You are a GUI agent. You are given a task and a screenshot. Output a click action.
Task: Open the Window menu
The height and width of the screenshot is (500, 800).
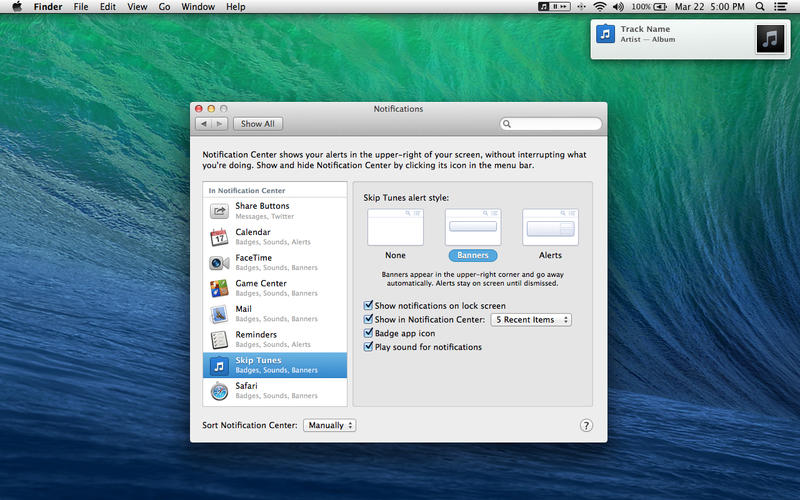198,7
